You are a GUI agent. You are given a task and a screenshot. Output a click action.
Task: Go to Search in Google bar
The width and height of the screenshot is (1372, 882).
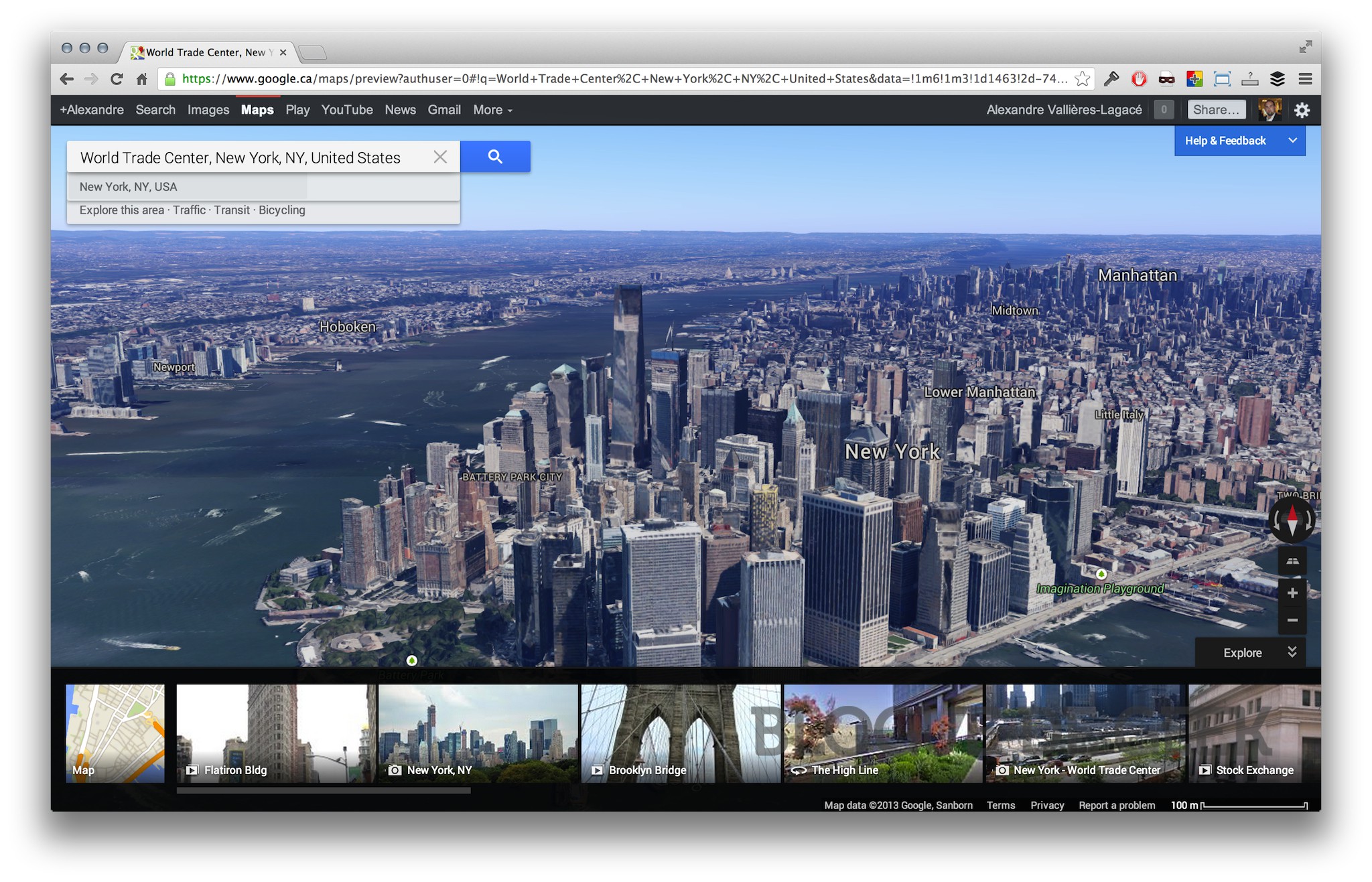pos(155,110)
